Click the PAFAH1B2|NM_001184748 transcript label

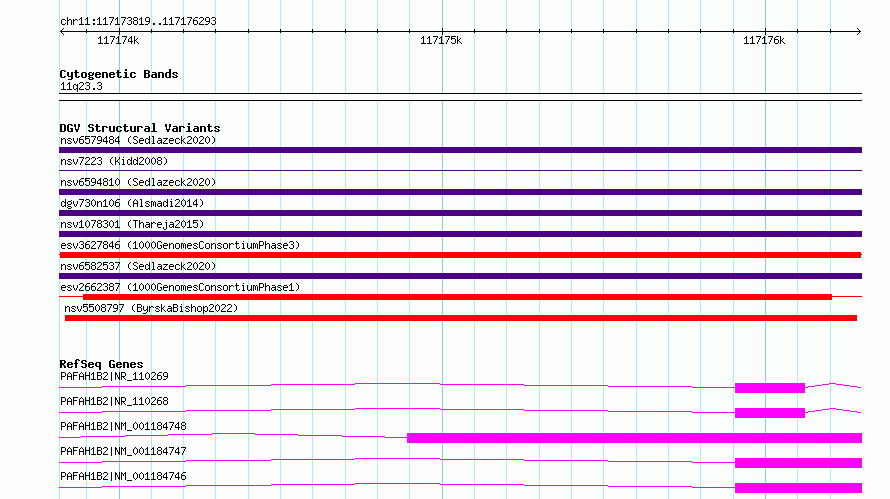(x=123, y=426)
